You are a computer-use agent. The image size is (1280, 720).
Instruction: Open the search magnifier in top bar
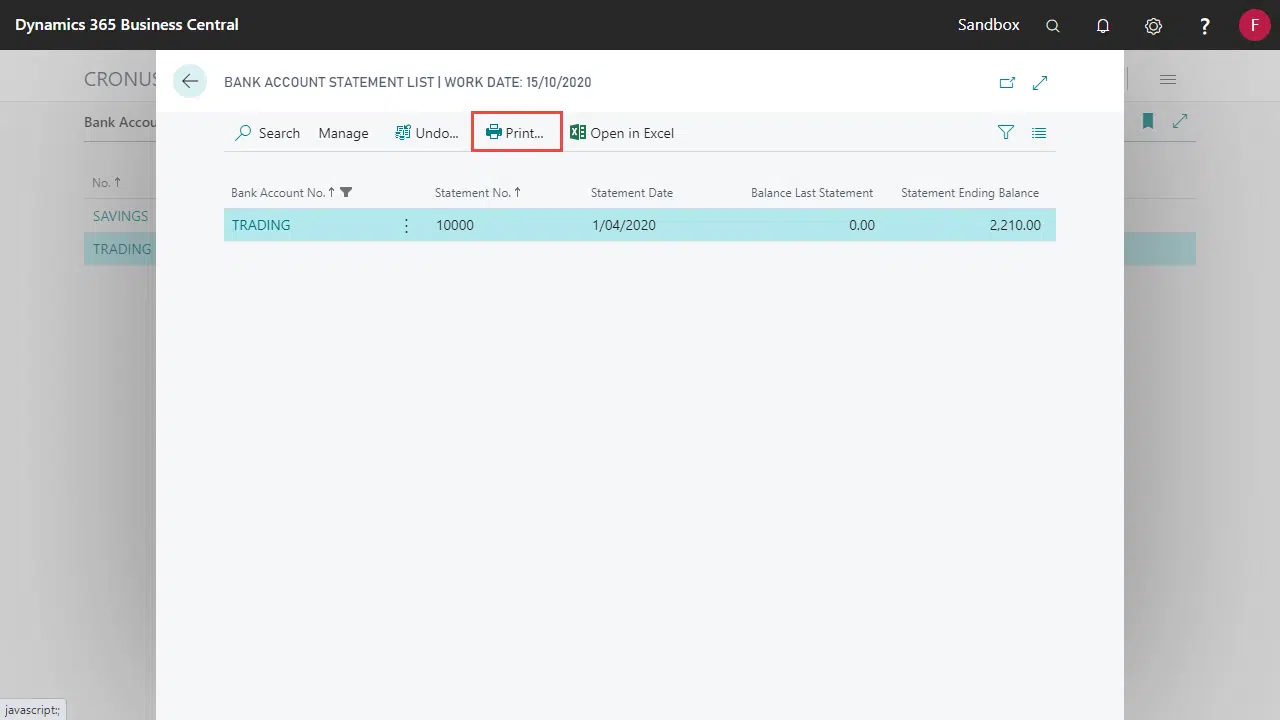(x=1052, y=26)
